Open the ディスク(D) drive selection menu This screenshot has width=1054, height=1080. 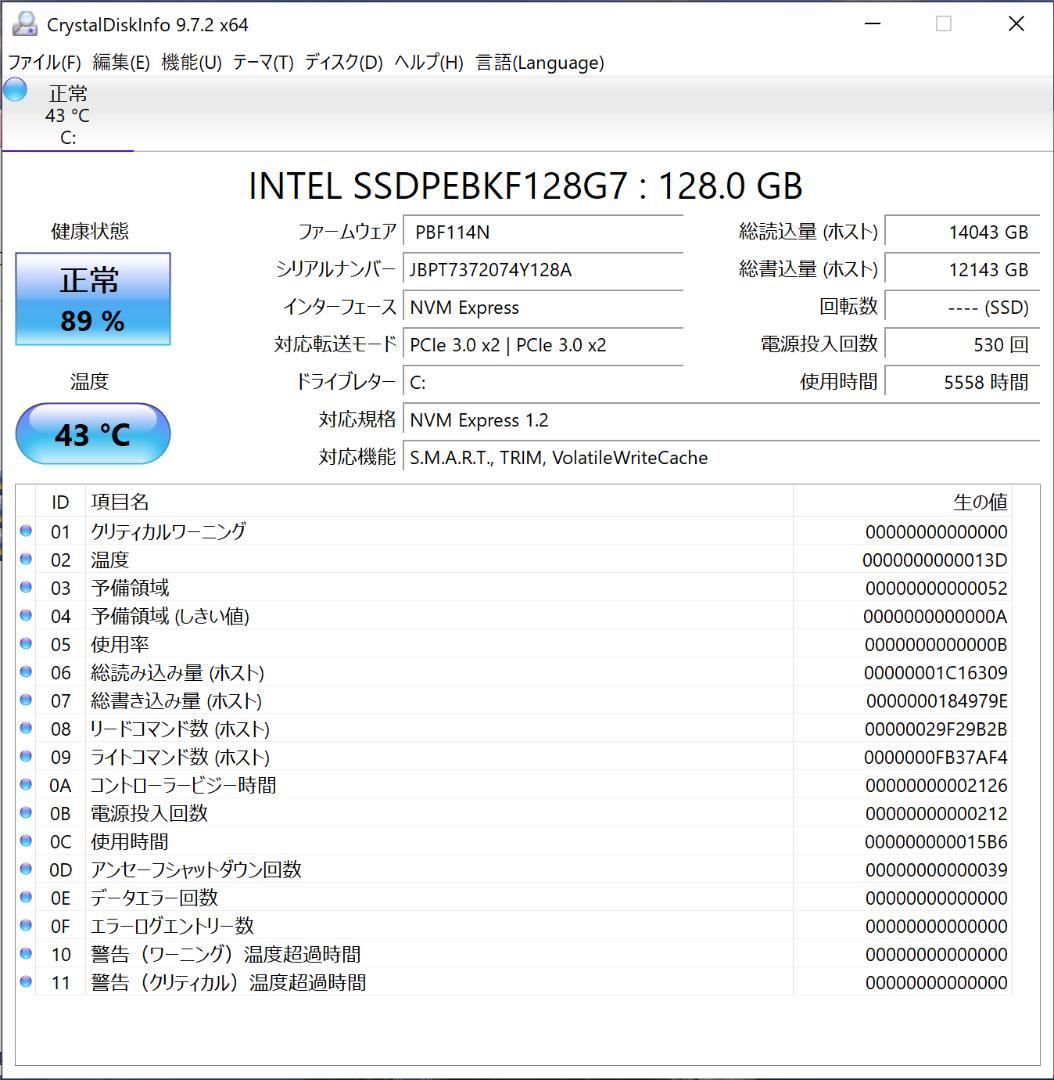coord(344,62)
